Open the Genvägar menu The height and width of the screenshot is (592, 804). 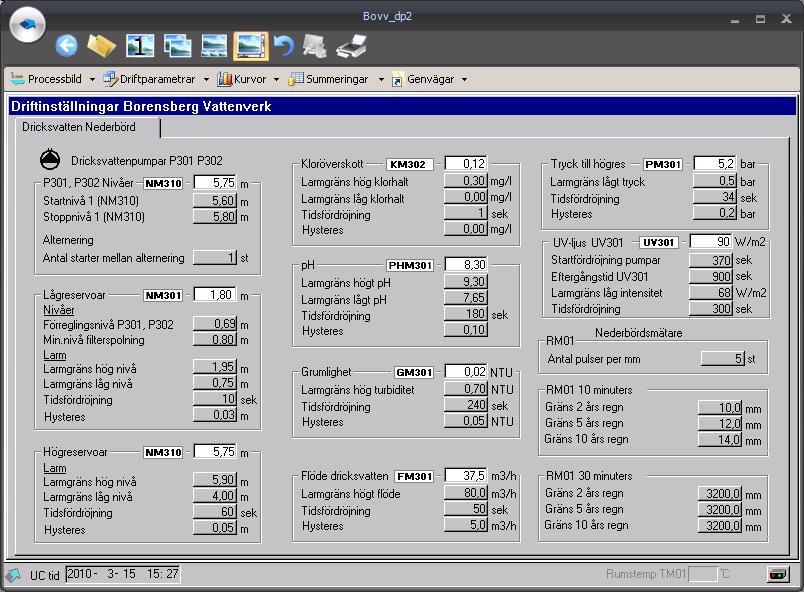click(x=423, y=79)
